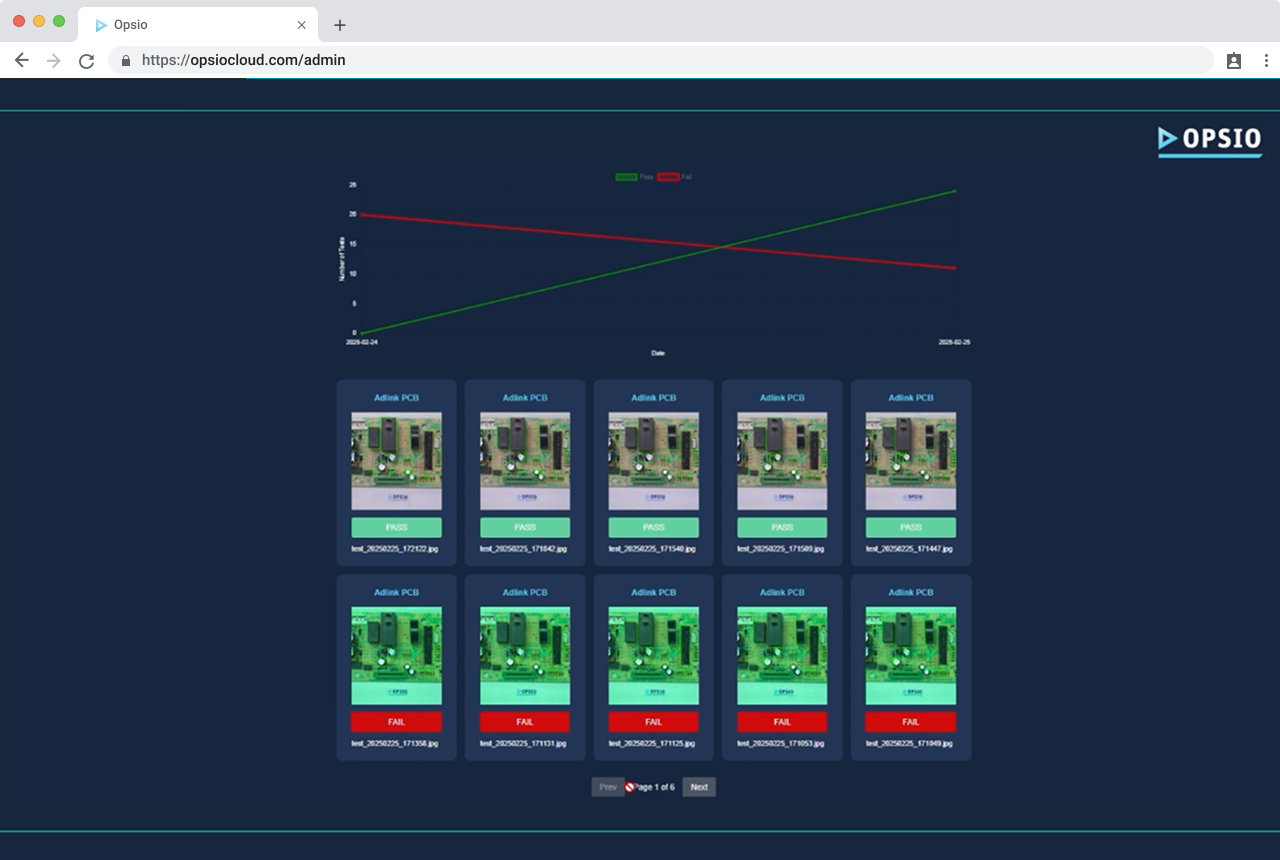
Task: Click file name test_20250225_172122.jpg
Action: (395, 549)
